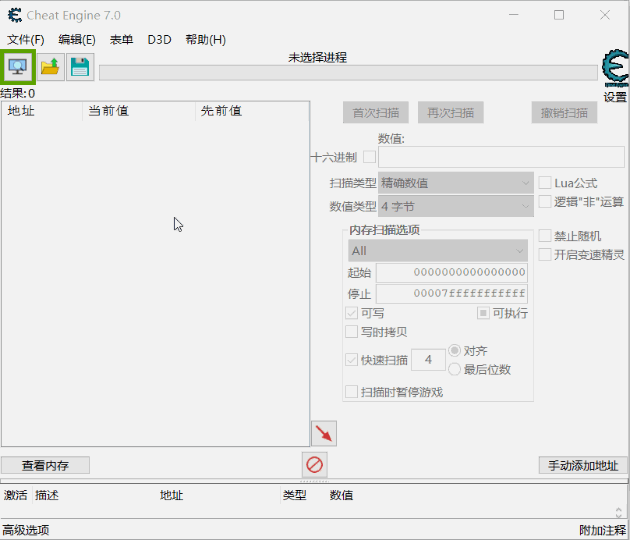Click the red clear list icon

coord(314,465)
